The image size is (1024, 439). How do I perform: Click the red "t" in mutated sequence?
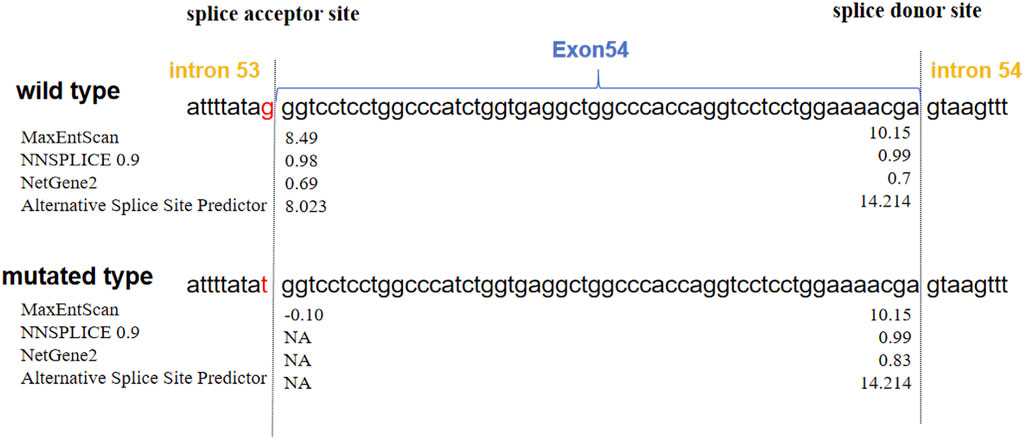pyautogui.click(x=264, y=286)
